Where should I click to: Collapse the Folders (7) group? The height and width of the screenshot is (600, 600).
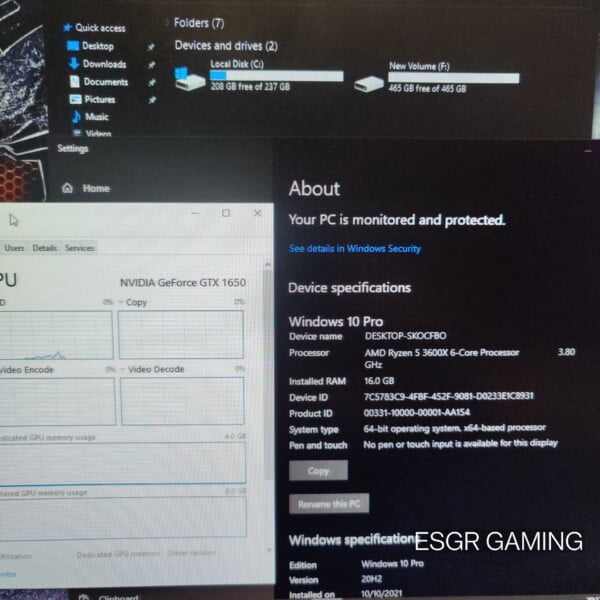point(167,23)
